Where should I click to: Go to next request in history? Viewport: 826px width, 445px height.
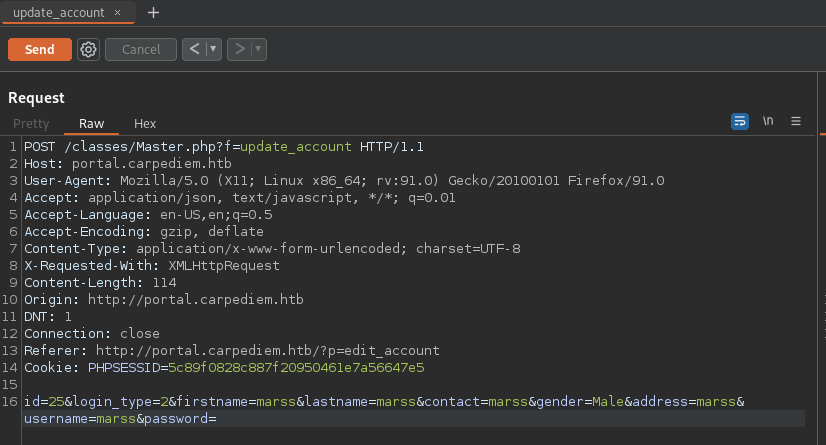[238, 49]
